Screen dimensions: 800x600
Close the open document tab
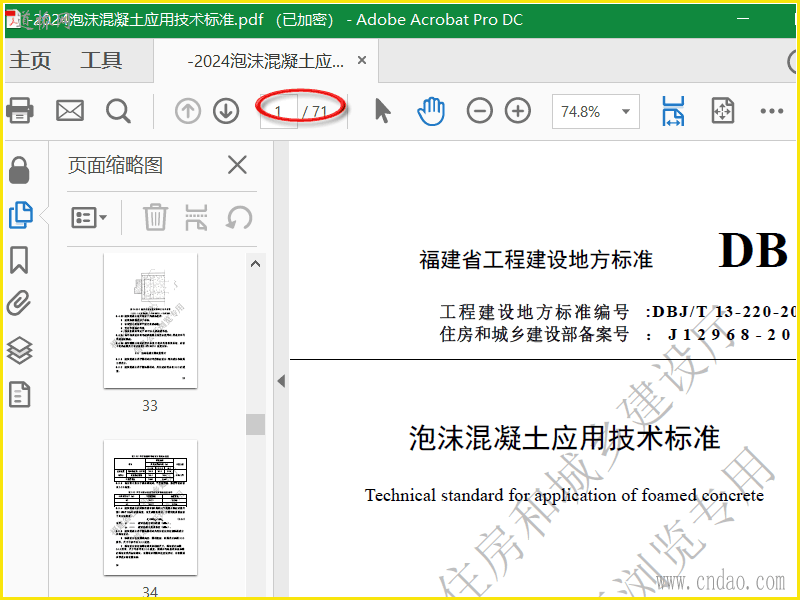pyautogui.click(x=362, y=60)
